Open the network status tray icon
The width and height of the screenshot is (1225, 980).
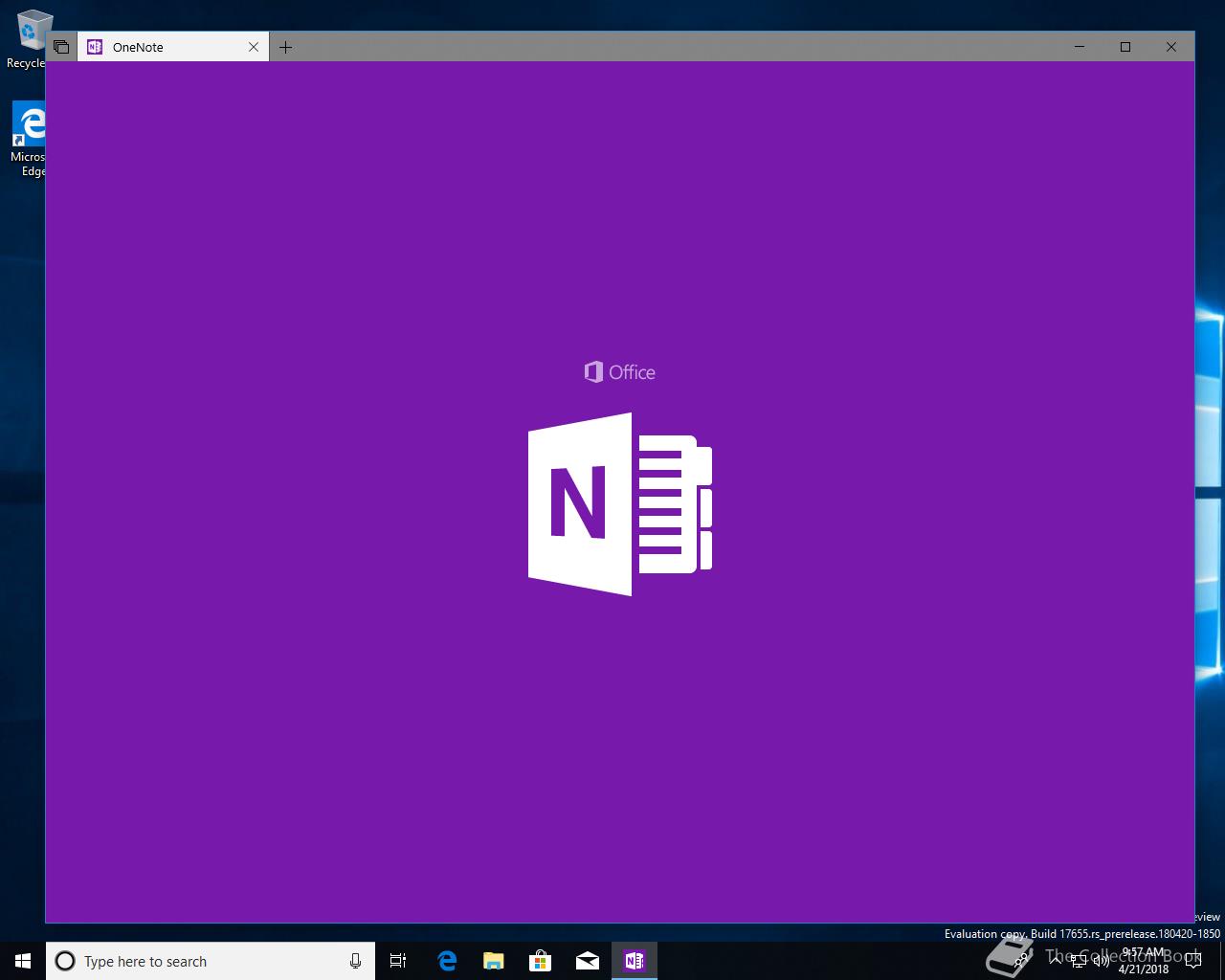coord(1079,961)
